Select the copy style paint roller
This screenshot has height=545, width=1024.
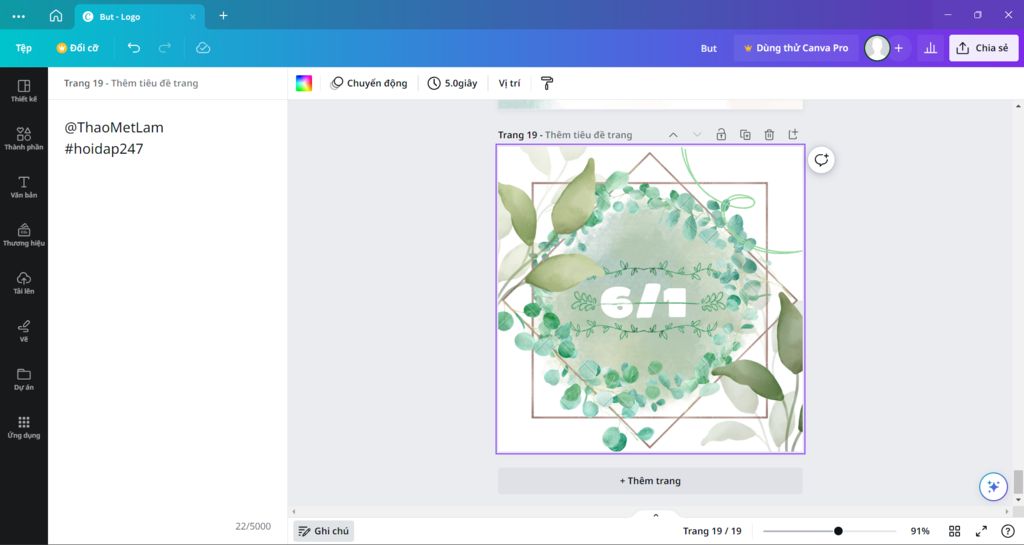[x=547, y=83]
